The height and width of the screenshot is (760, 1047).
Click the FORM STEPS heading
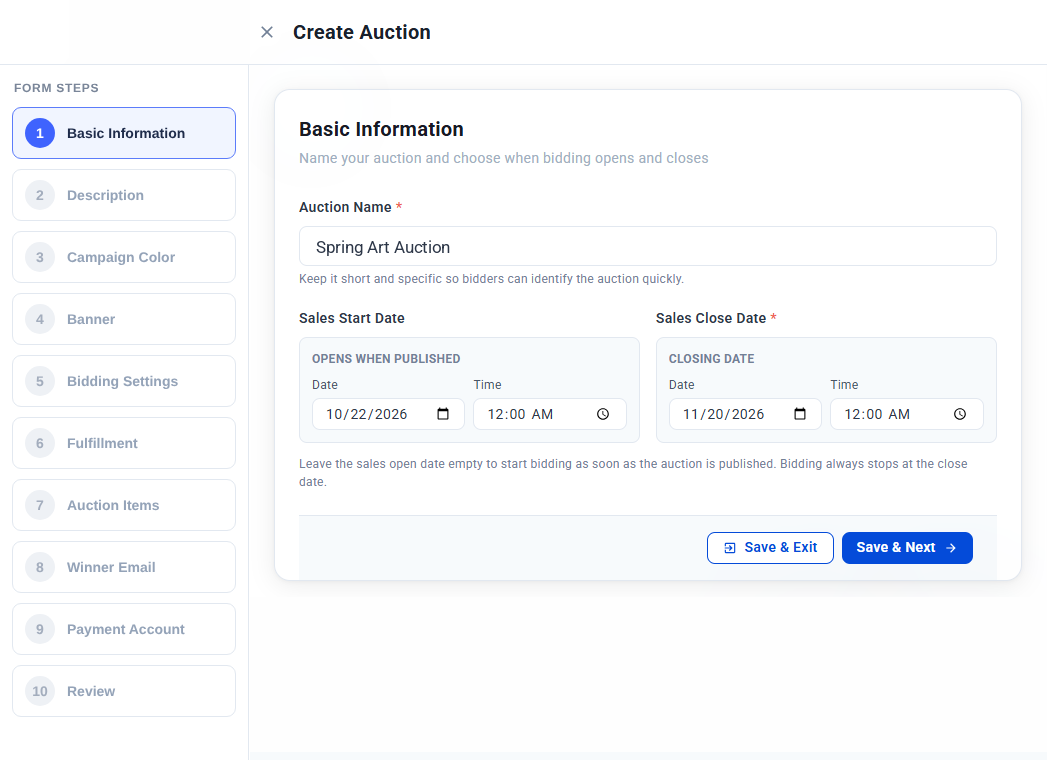(x=56, y=88)
